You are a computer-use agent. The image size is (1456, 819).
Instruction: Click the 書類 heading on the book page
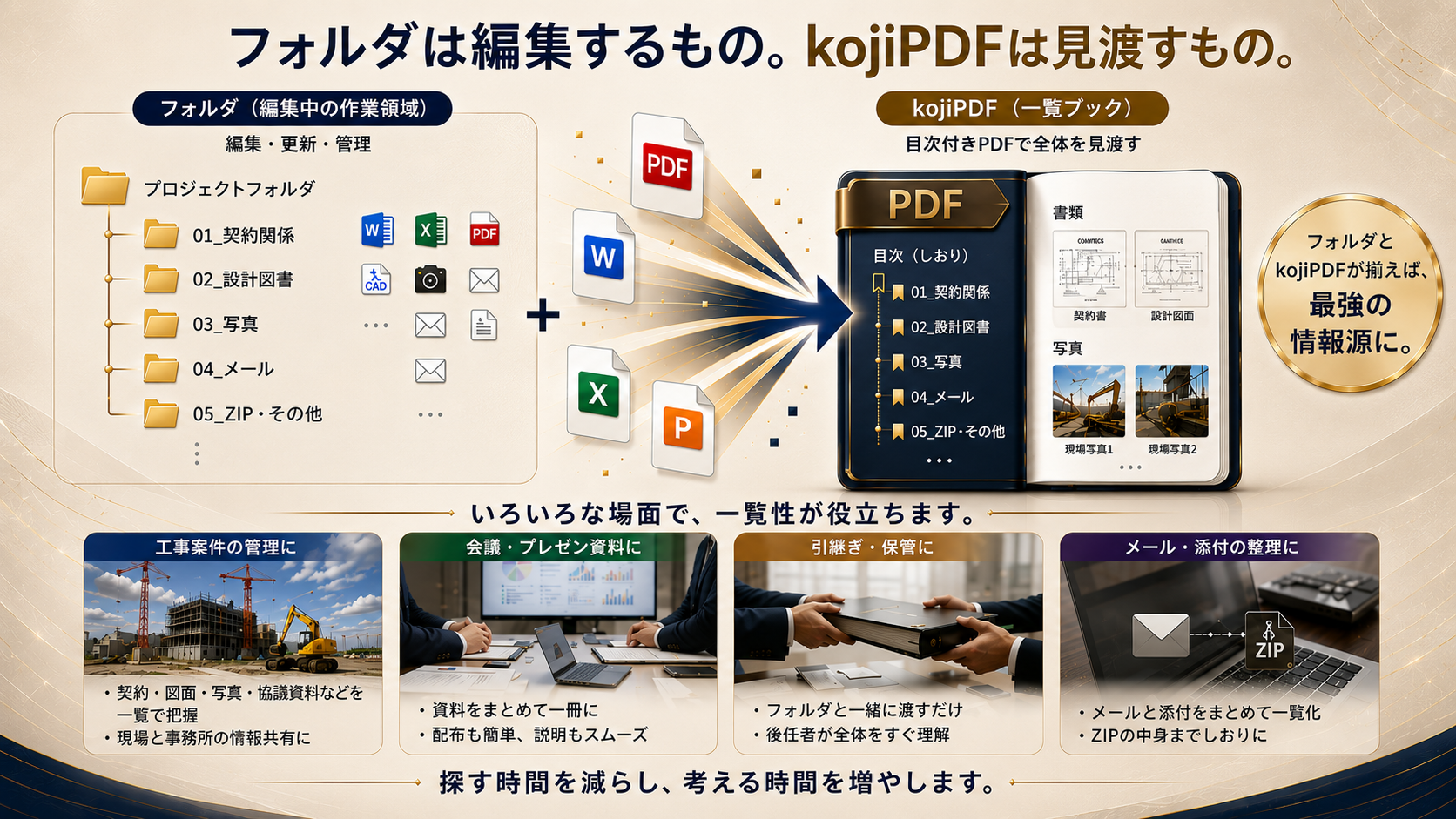pos(1068,212)
